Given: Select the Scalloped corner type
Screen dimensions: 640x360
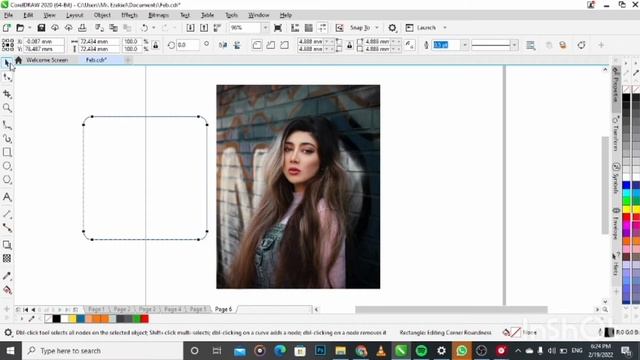Looking at the screenshot, I should [271, 45].
